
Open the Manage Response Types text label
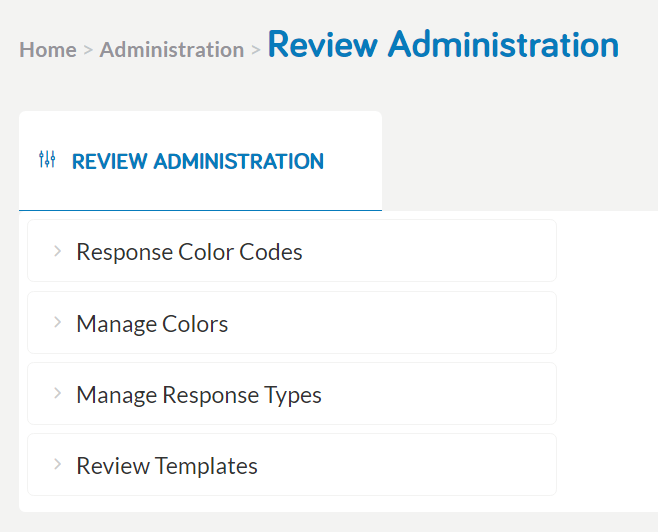coord(199,395)
